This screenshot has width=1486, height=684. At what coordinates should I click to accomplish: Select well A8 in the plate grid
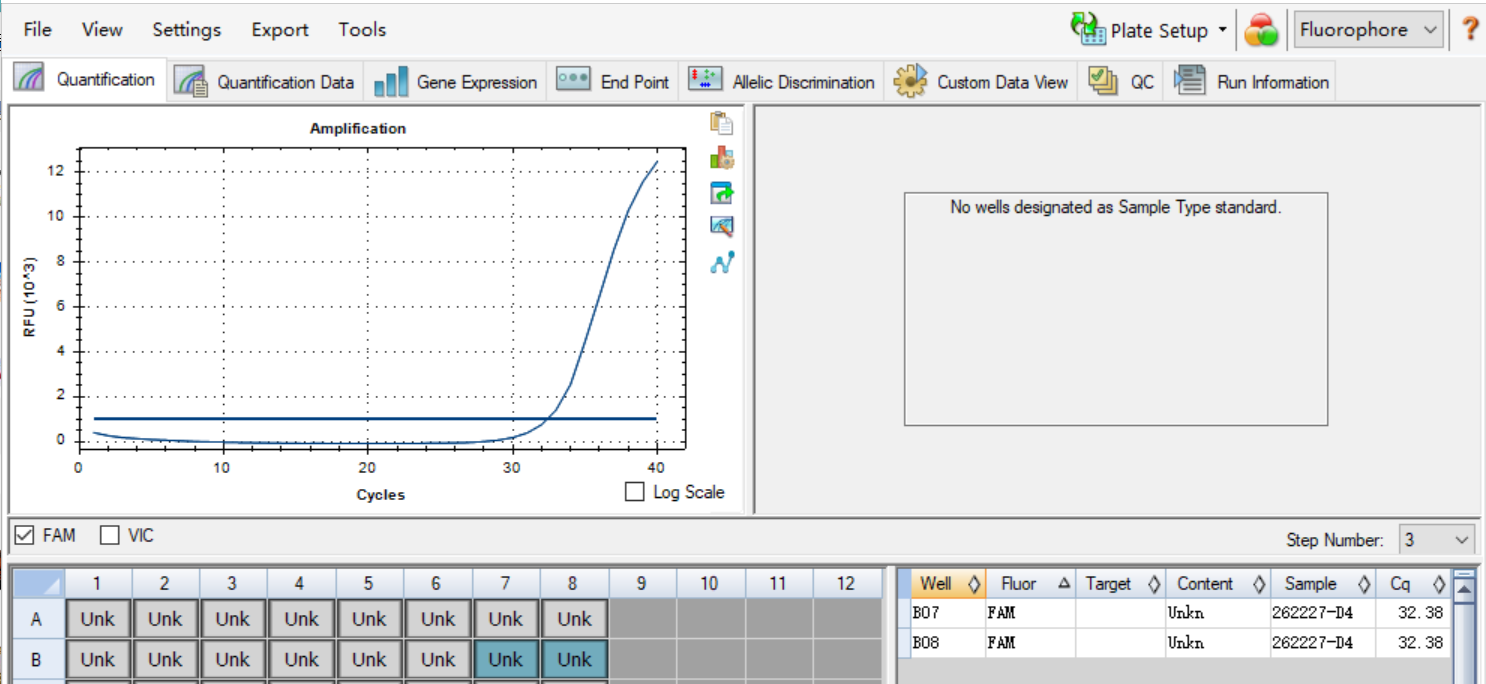coord(574,619)
